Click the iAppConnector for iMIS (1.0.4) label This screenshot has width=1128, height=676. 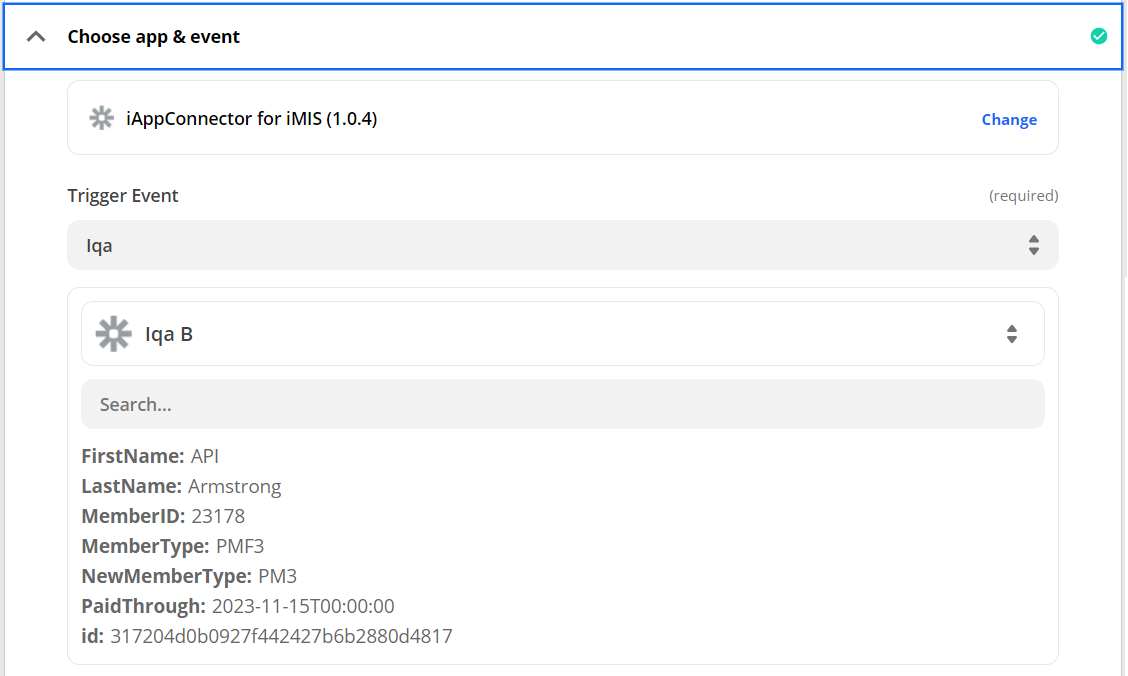251,119
